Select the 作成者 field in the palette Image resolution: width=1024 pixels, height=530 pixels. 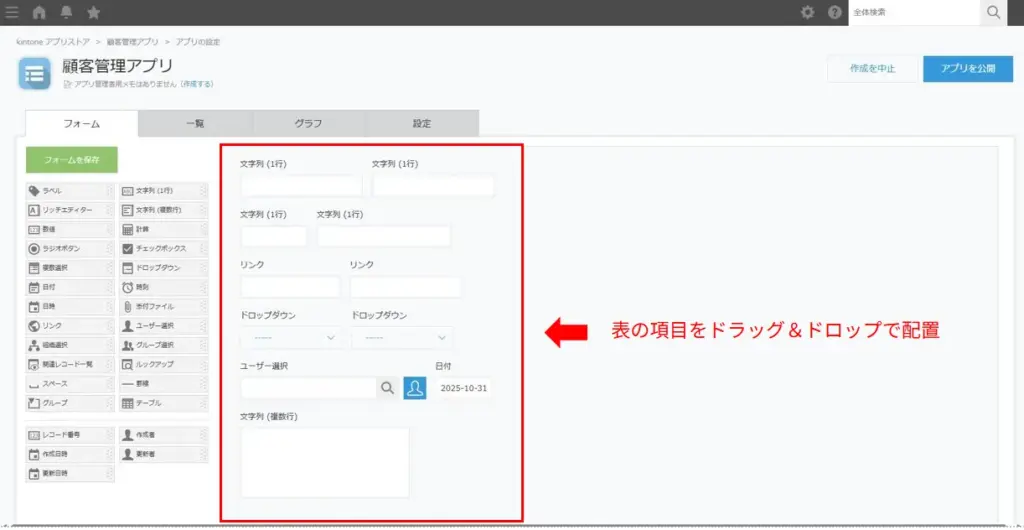point(164,435)
